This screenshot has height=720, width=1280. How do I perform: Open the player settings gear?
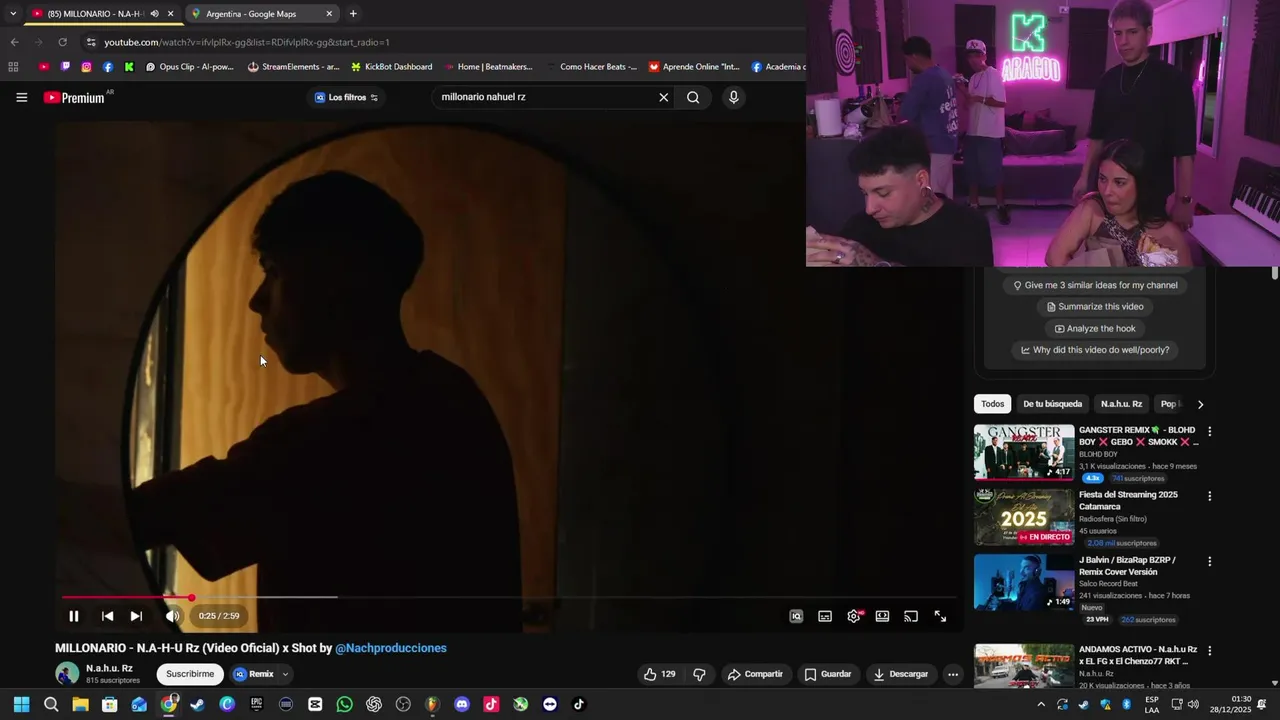(854, 616)
